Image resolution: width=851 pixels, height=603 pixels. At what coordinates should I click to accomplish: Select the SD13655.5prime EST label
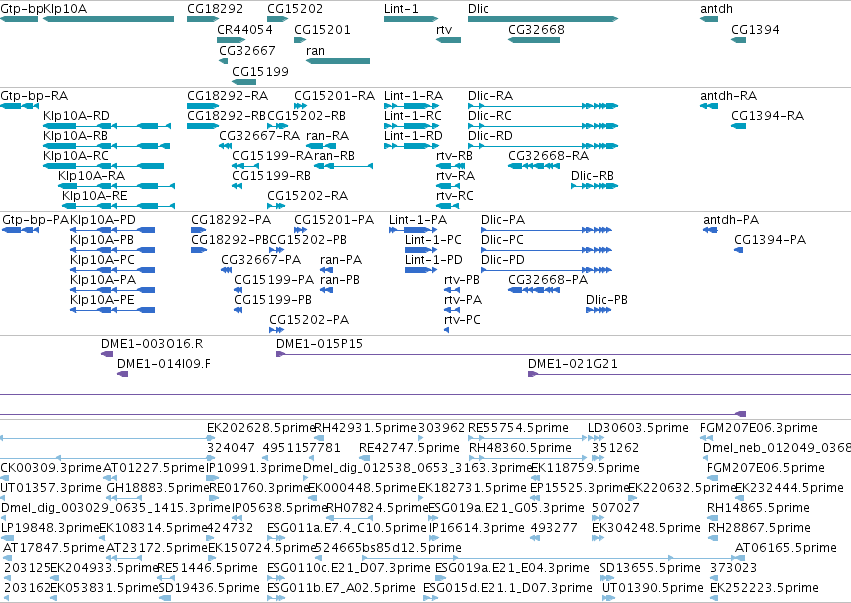[x=650, y=568]
